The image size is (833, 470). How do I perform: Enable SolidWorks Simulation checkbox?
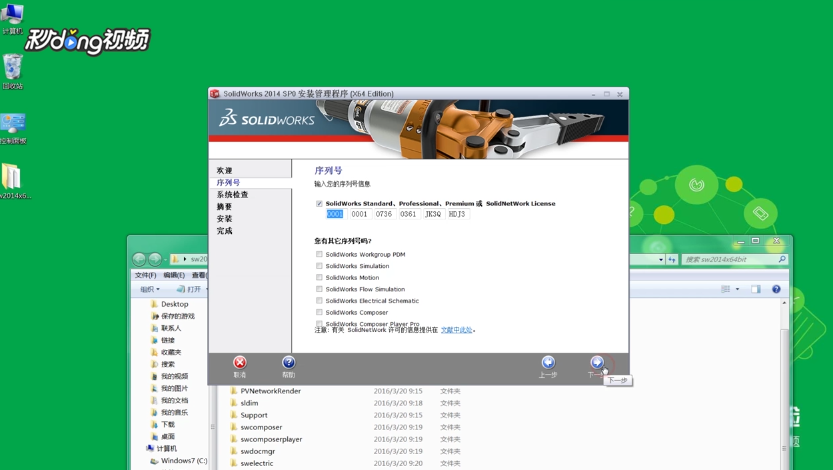(319, 266)
